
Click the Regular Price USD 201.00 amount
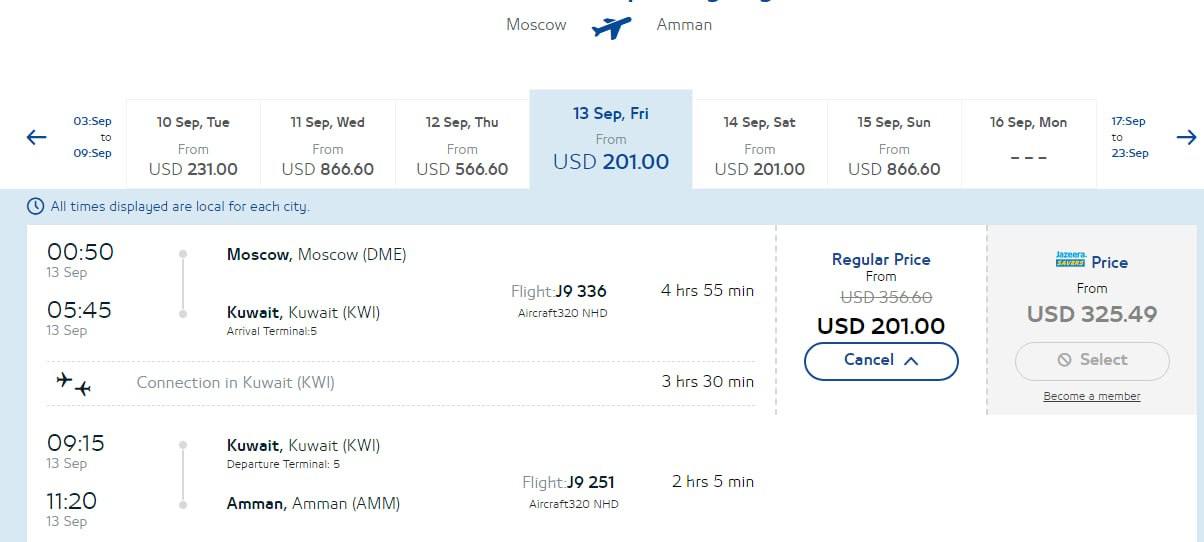pos(880,326)
